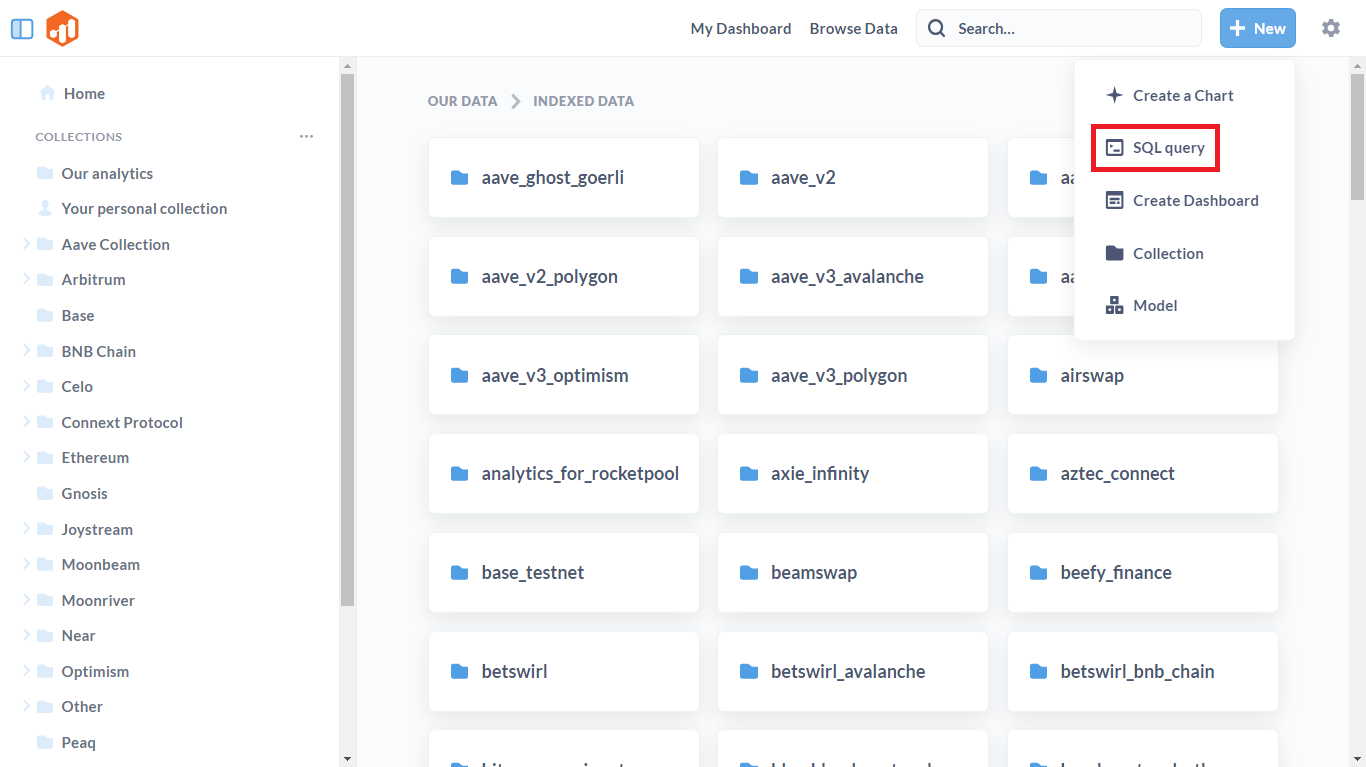Expand the Moonbeam collection chevron

coord(26,564)
